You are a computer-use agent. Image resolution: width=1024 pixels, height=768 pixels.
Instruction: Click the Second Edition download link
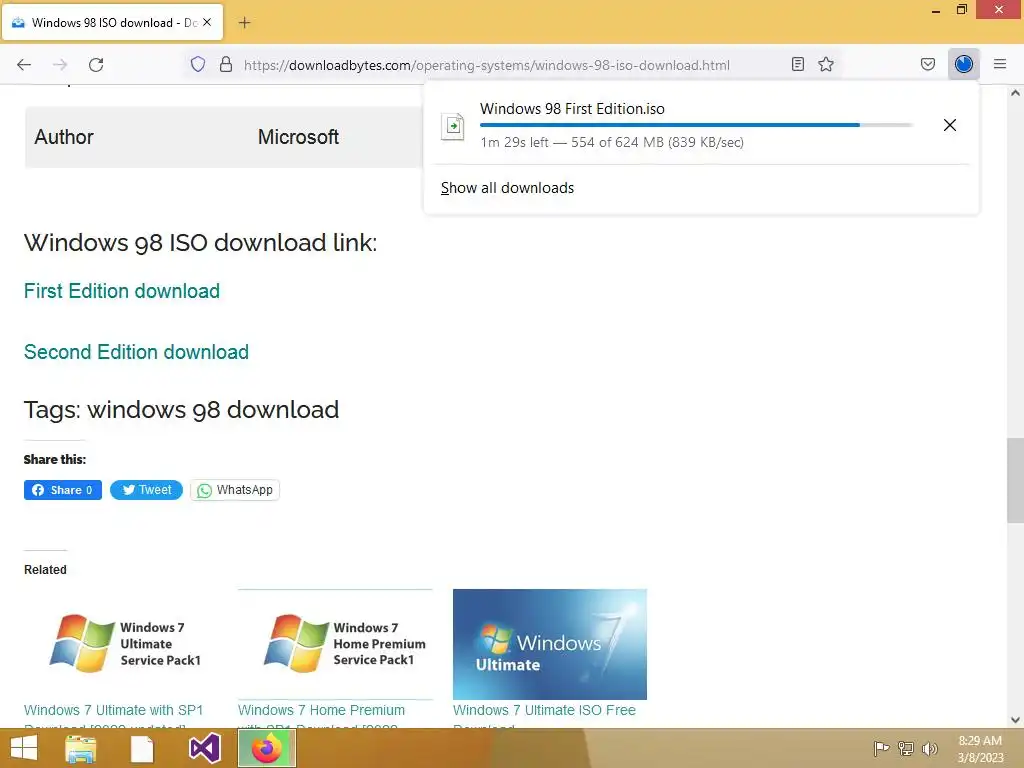(x=136, y=352)
